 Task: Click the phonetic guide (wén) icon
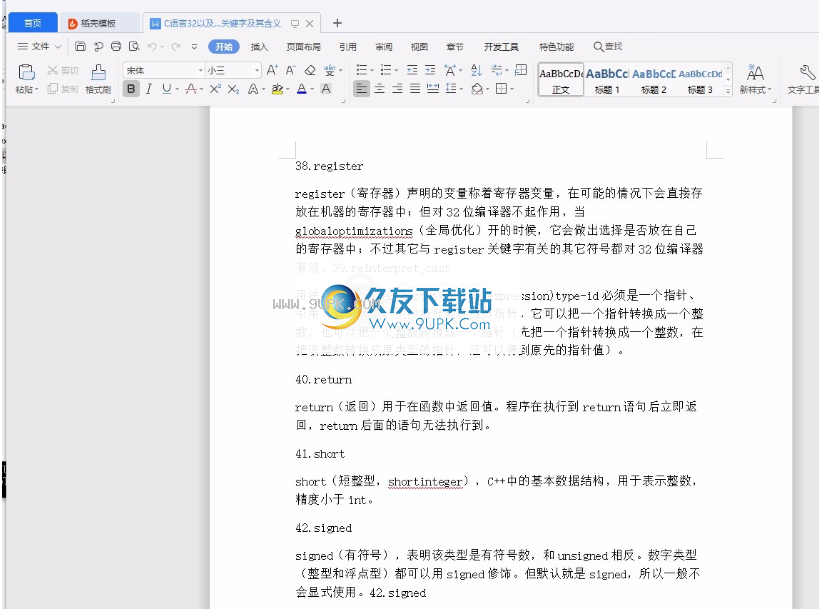click(330, 70)
